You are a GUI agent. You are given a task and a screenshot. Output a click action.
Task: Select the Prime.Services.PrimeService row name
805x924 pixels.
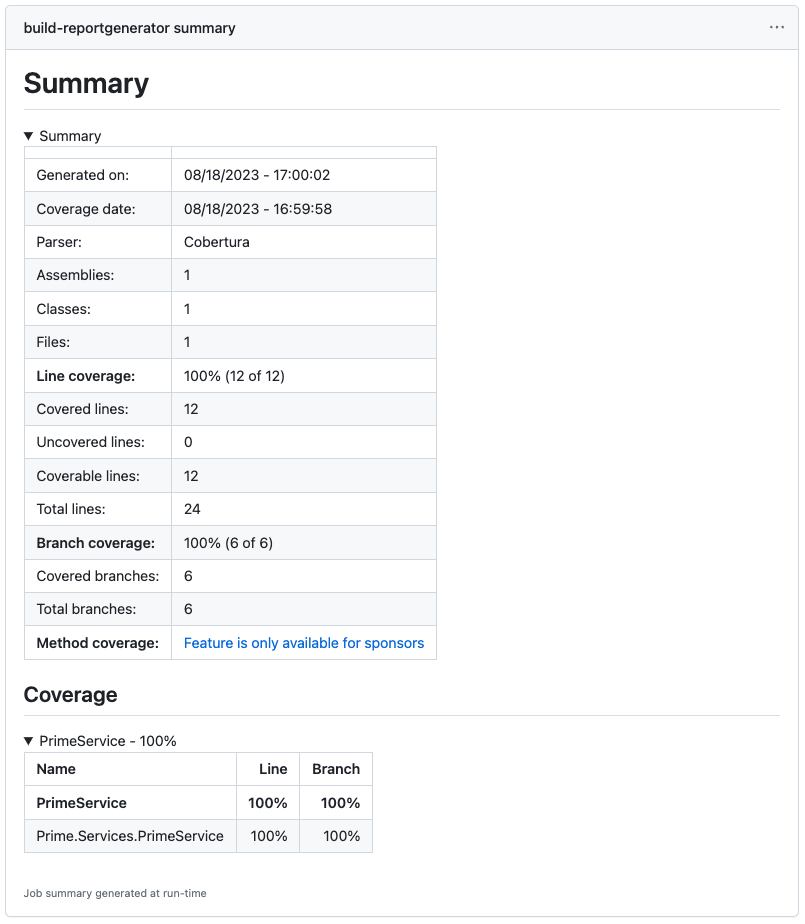click(130, 836)
